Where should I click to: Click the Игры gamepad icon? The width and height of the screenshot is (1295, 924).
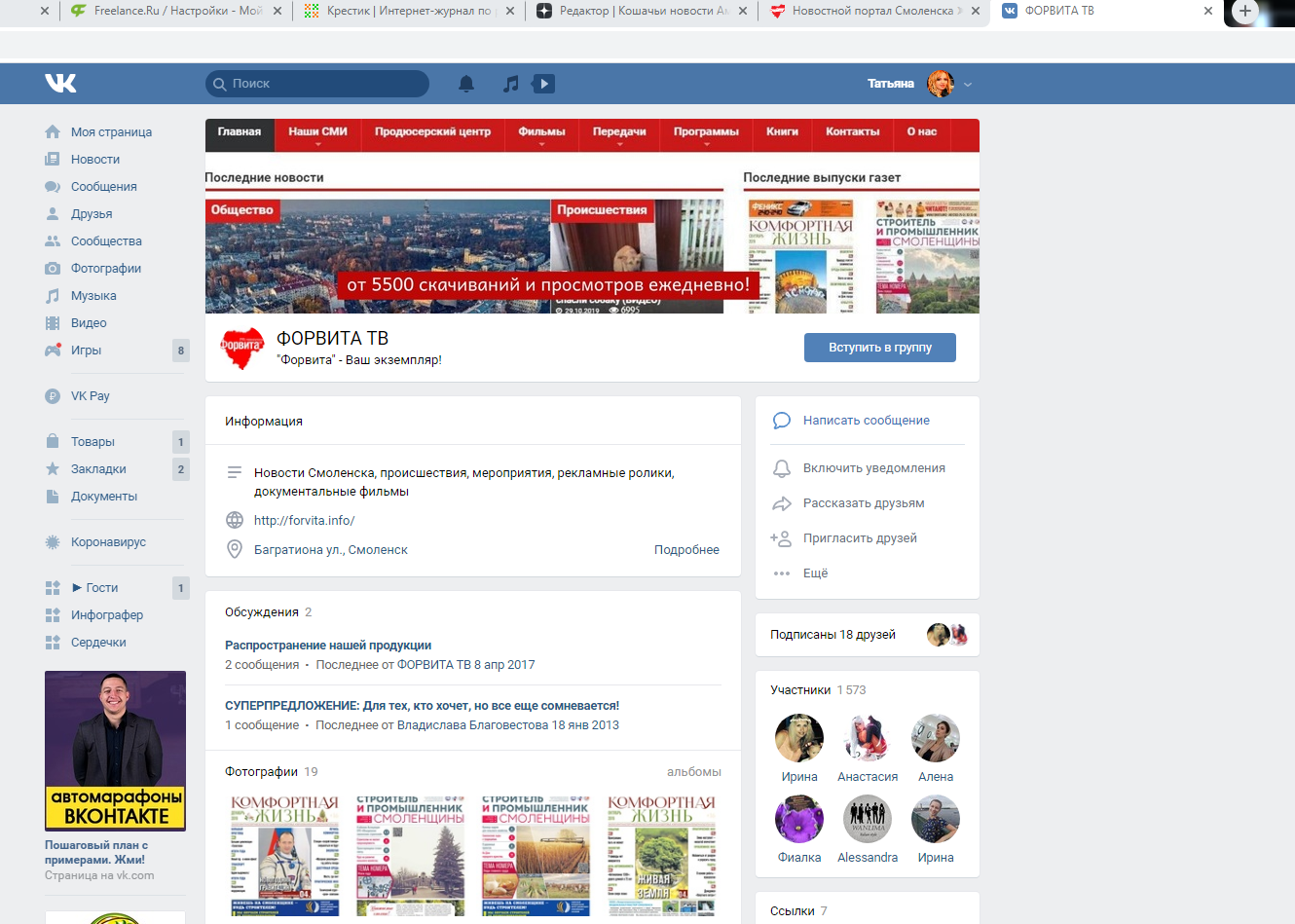click(x=53, y=350)
